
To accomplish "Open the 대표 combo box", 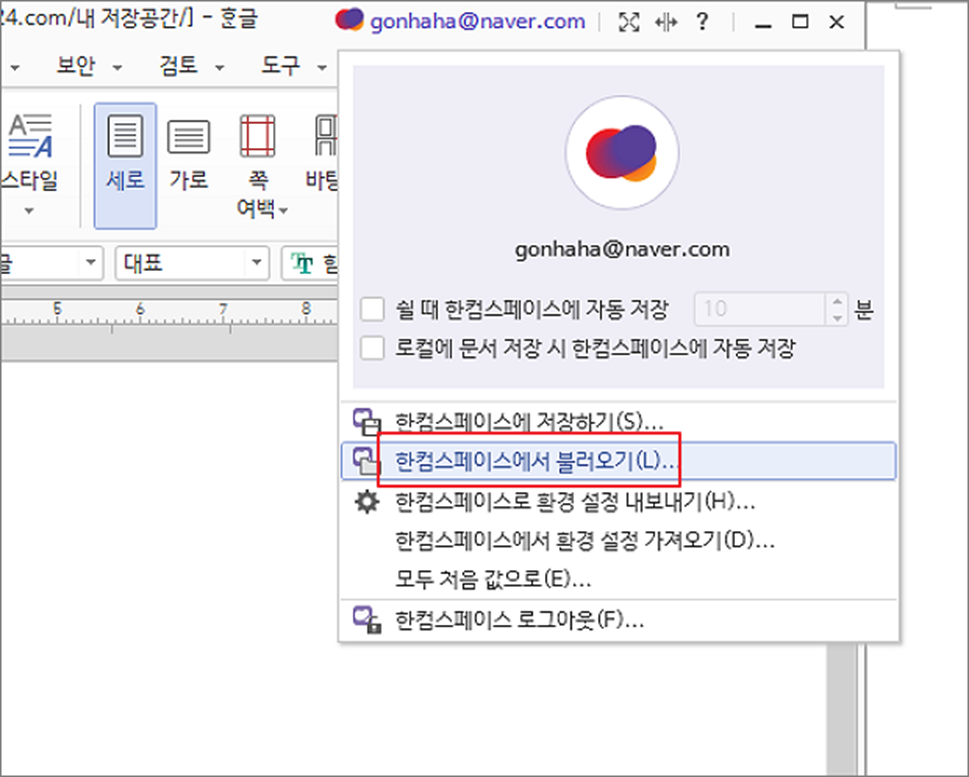I will pos(192,263).
